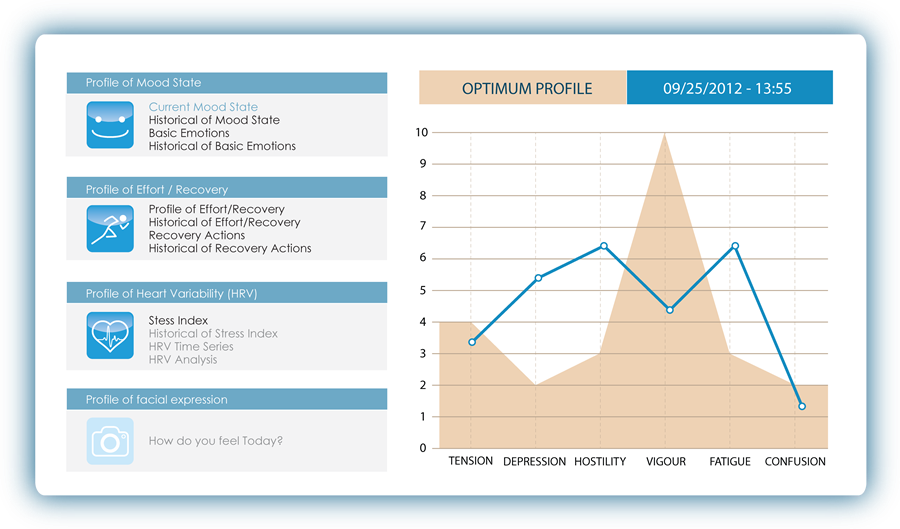
Task: Open Historical of Recovery Actions
Action: point(230,249)
